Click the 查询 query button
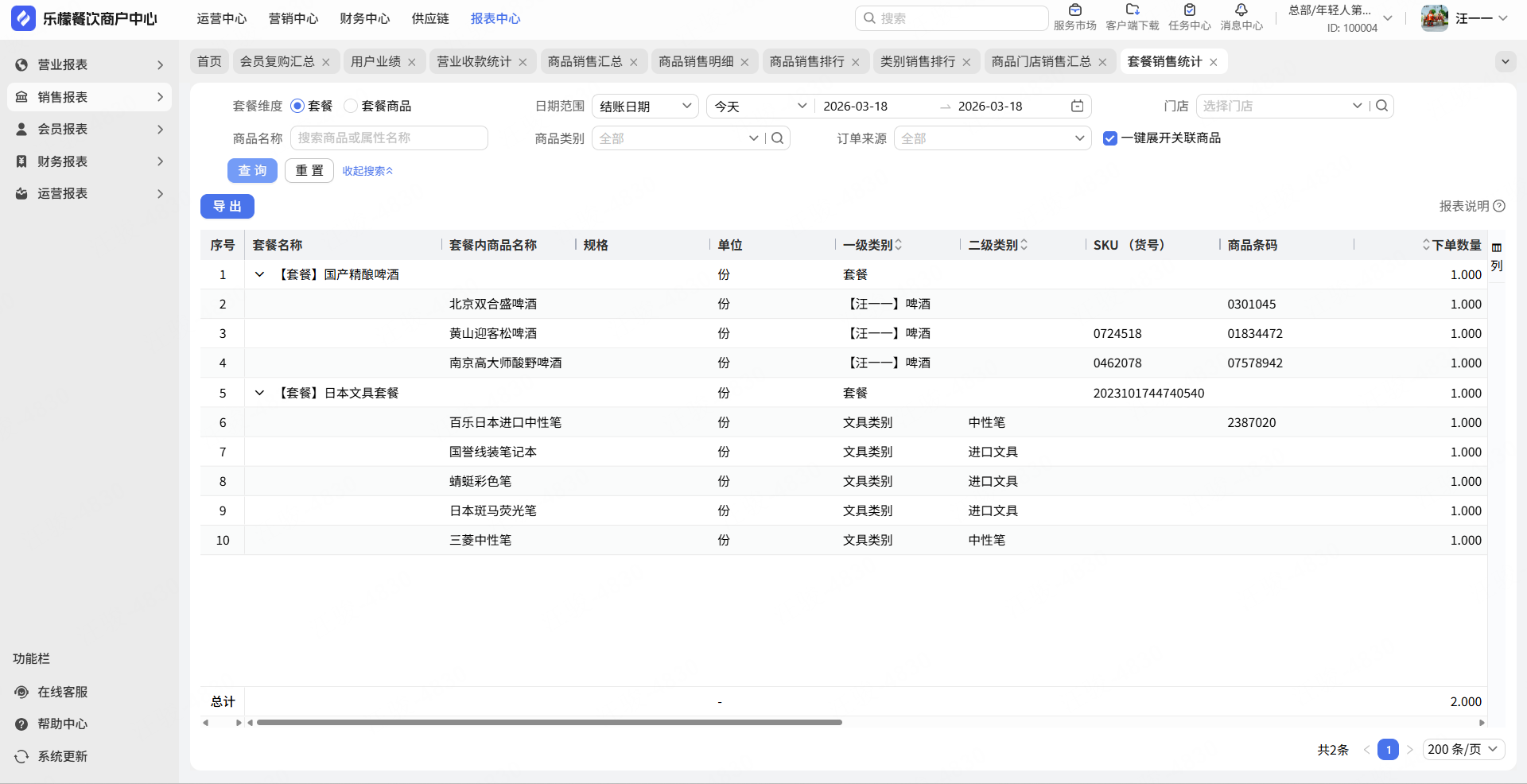 [x=252, y=171]
